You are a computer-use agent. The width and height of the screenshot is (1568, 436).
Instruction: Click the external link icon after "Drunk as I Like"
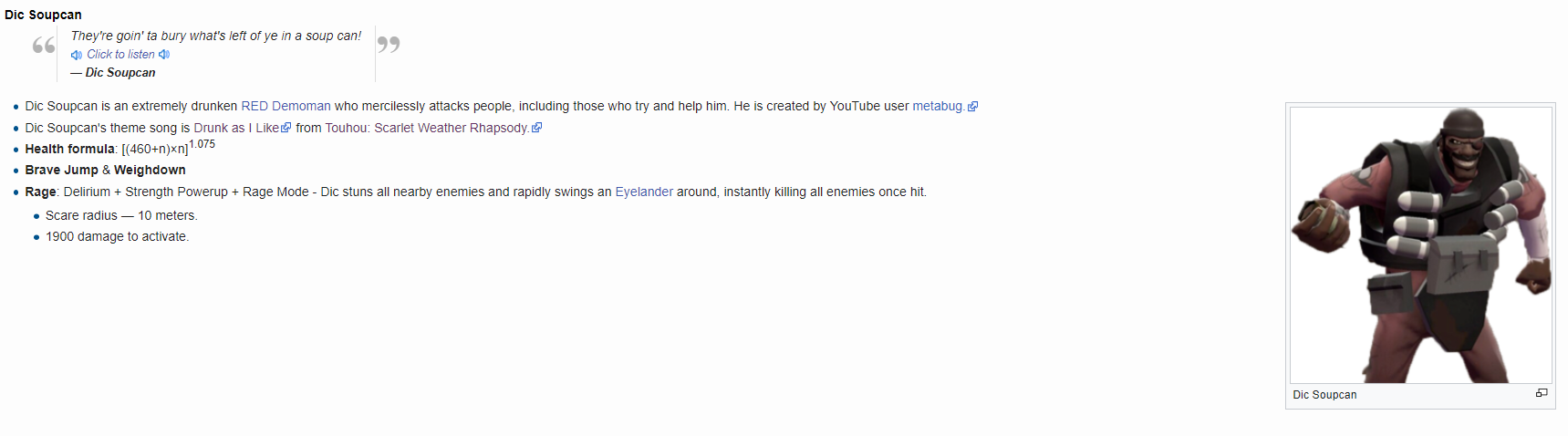286,128
